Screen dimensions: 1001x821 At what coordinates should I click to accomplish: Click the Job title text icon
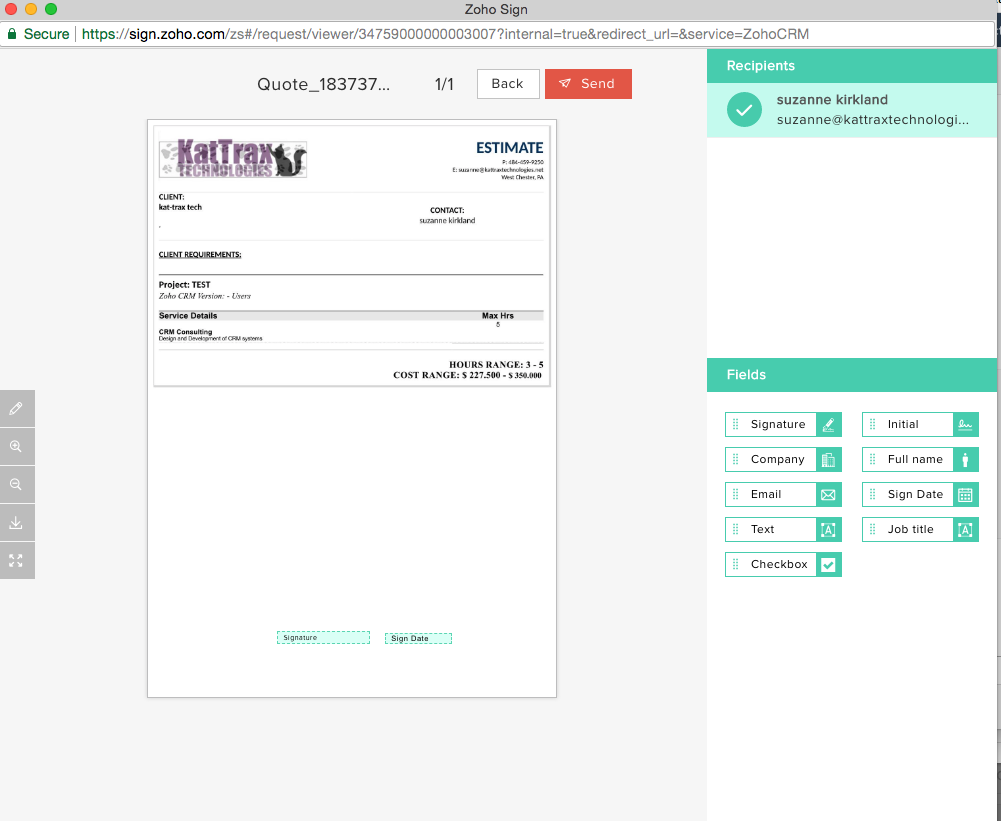tap(966, 529)
